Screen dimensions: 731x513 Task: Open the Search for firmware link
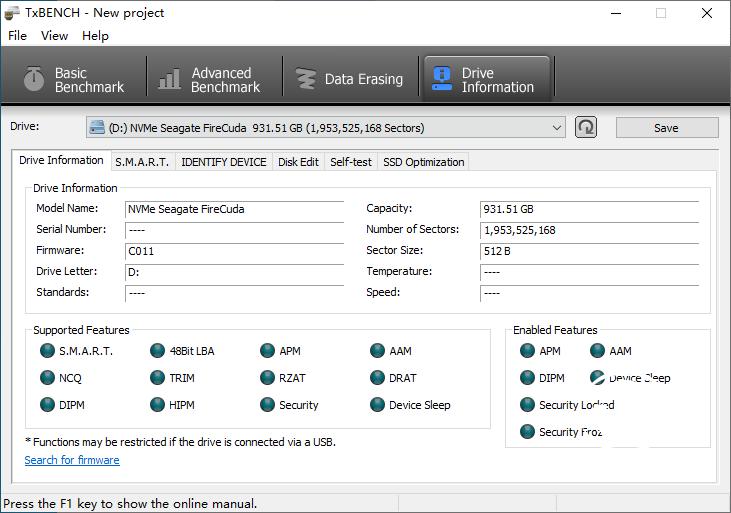[72, 460]
